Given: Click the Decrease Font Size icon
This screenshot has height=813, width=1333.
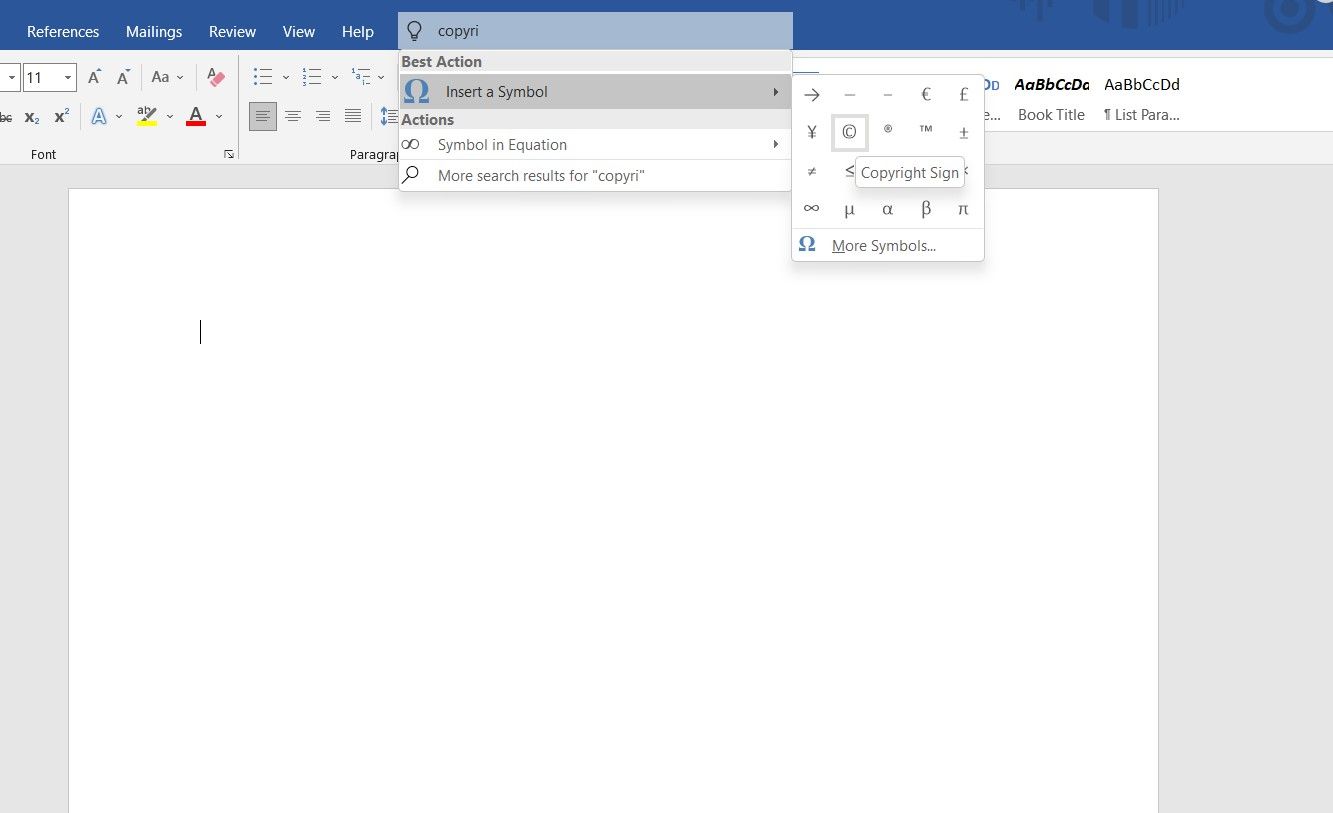Looking at the screenshot, I should click(124, 77).
